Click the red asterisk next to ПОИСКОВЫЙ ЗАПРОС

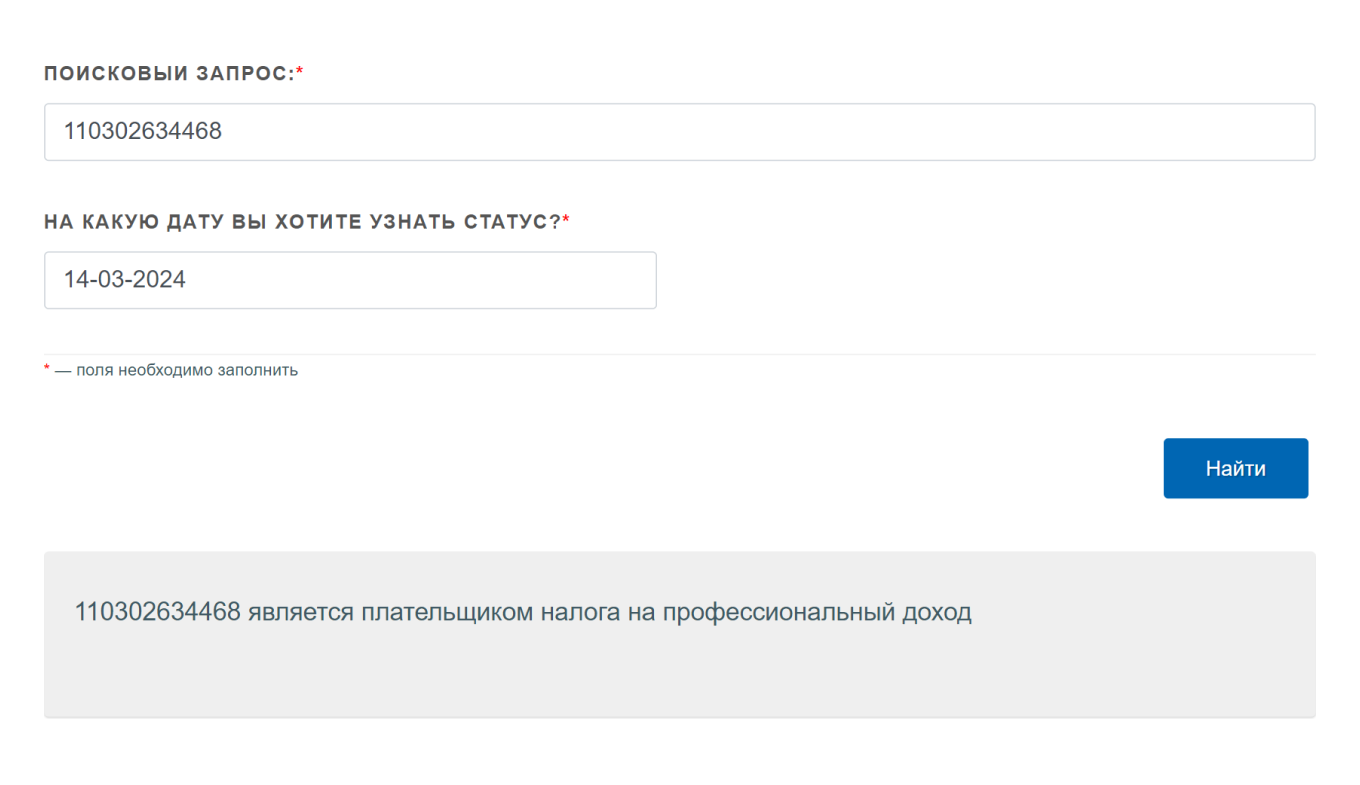pyautogui.click(x=301, y=71)
